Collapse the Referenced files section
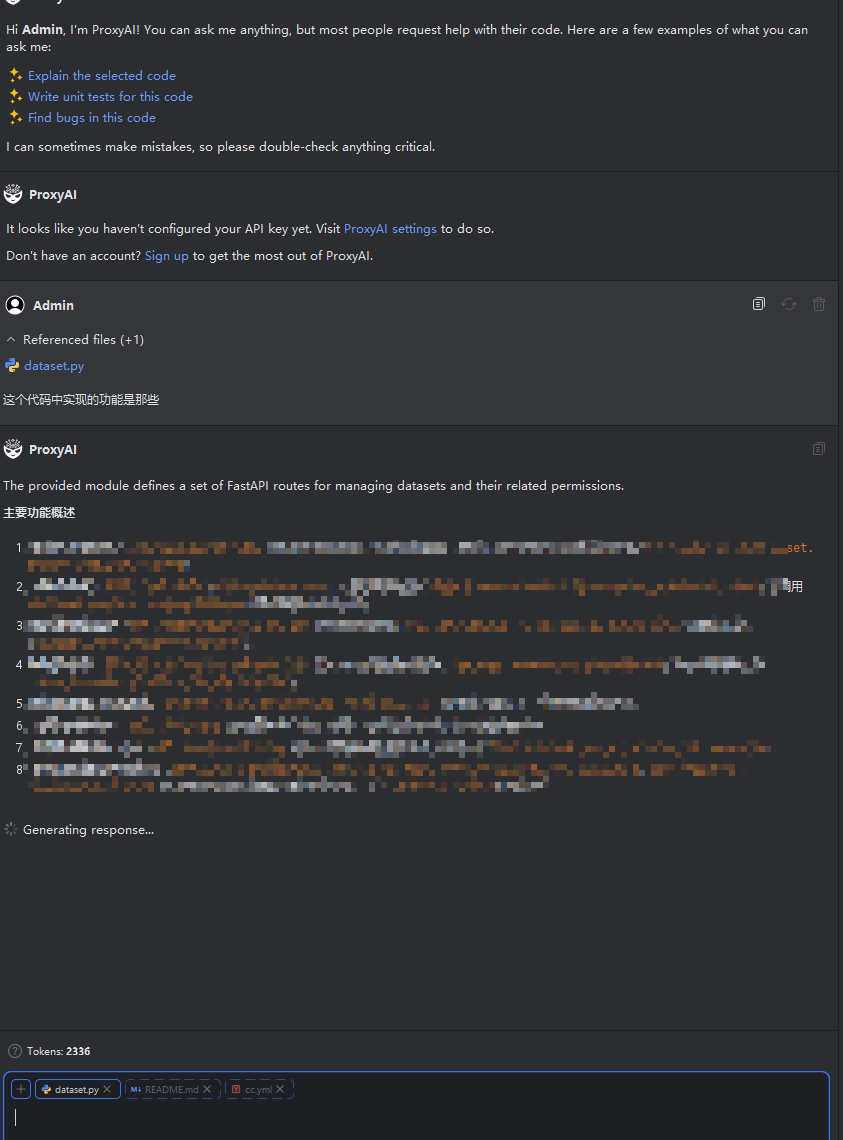The height and width of the screenshot is (1140, 843). click(11, 340)
